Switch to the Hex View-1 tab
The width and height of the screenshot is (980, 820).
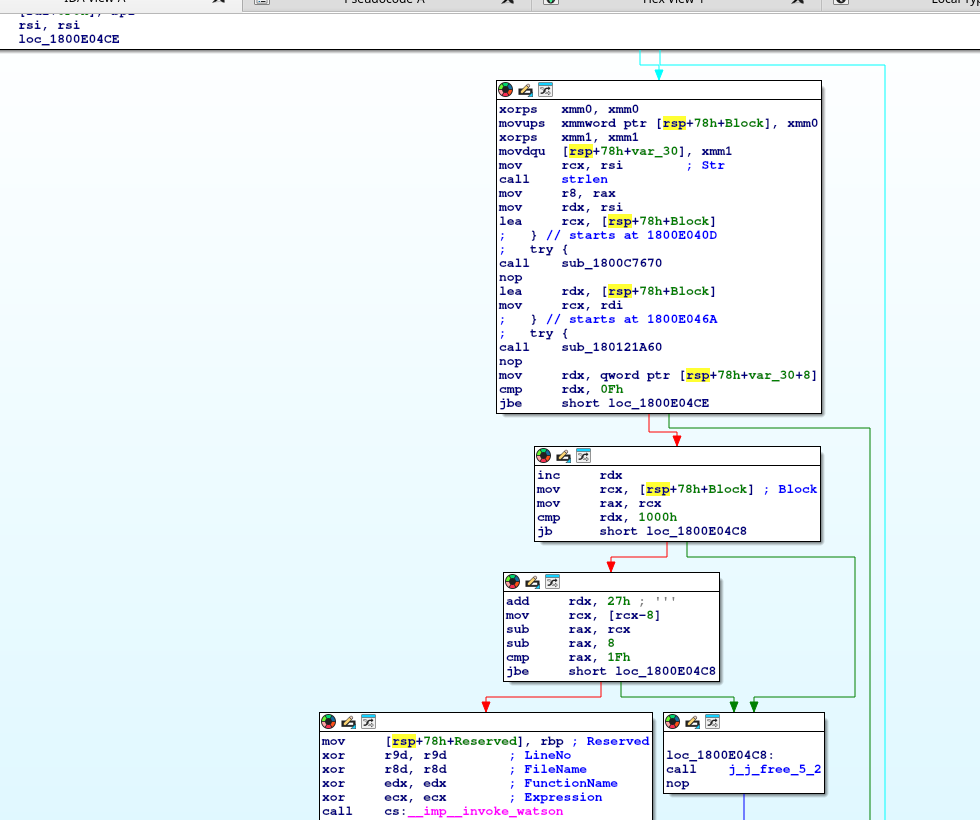coord(672,2)
